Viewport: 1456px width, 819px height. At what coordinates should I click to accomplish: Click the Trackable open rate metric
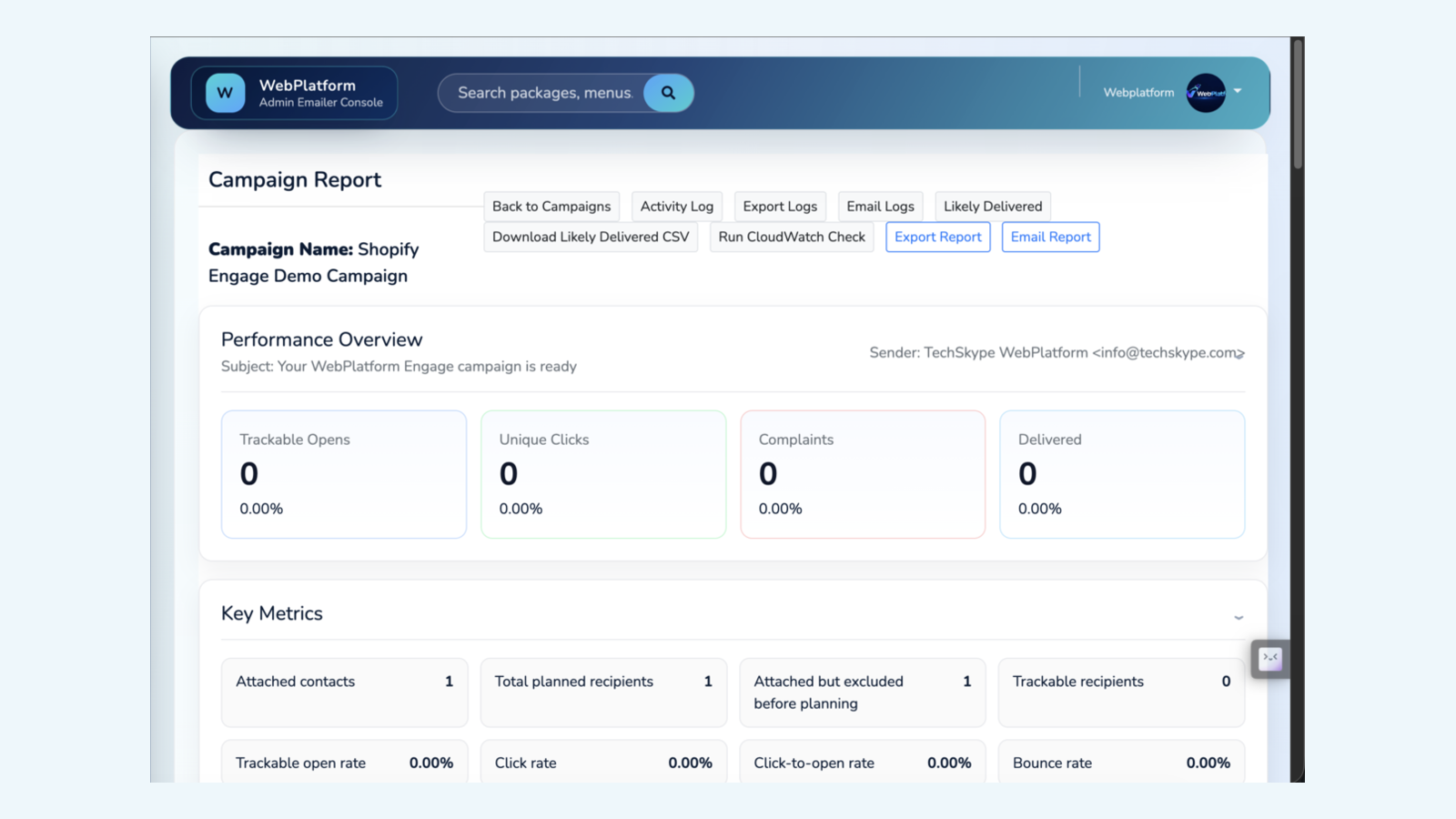[344, 762]
